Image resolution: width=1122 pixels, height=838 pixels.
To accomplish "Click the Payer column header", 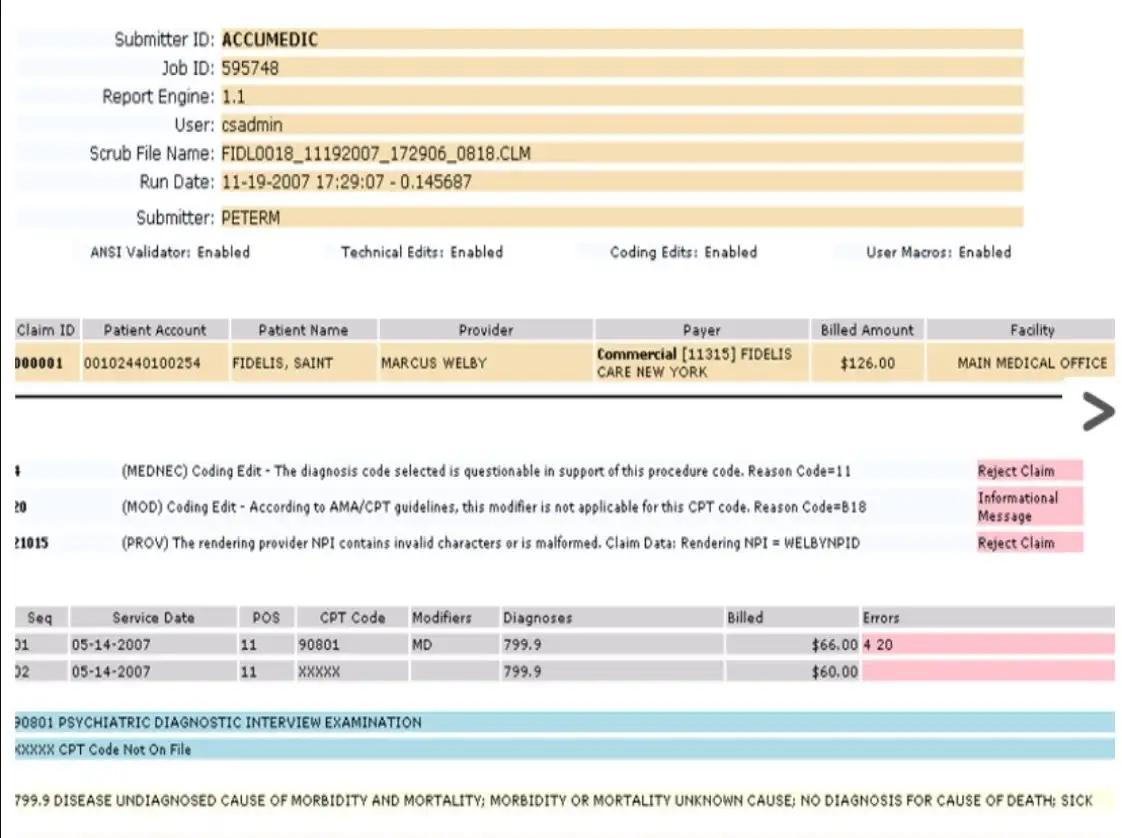I will [701, 329].
